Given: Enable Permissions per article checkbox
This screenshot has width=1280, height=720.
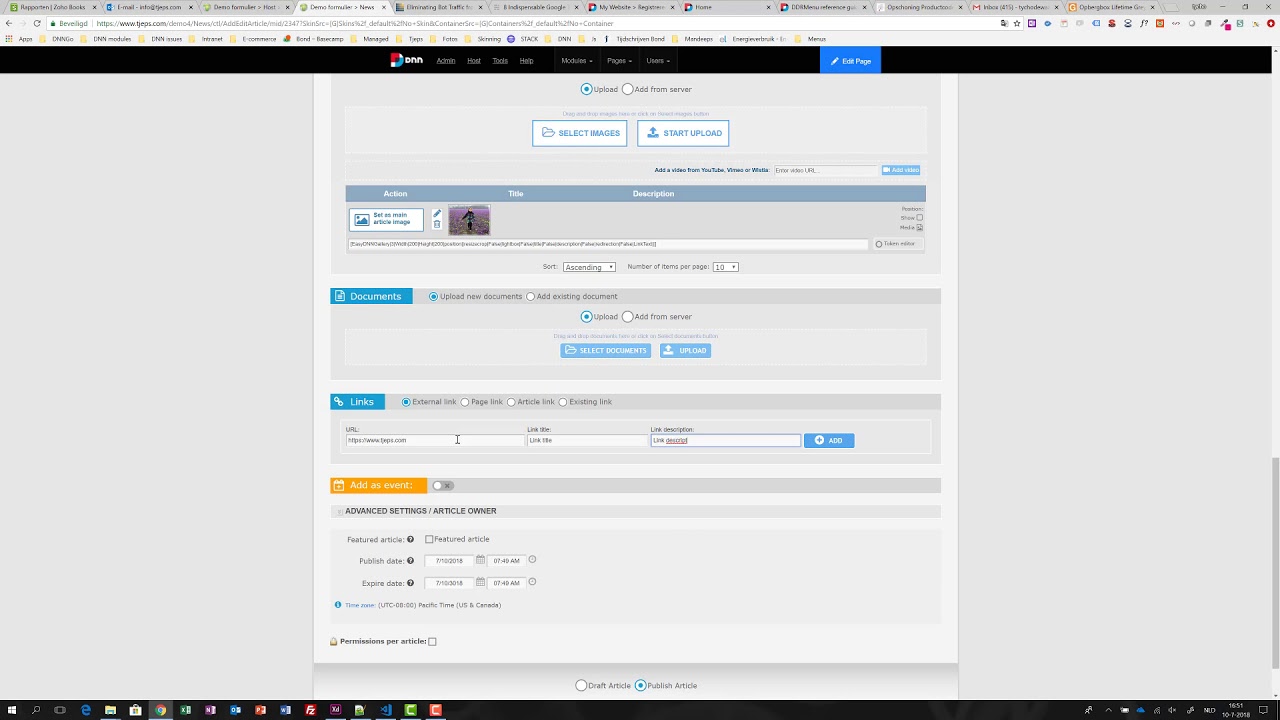Looking at the screenshot, I should click(x=432, y=641).
